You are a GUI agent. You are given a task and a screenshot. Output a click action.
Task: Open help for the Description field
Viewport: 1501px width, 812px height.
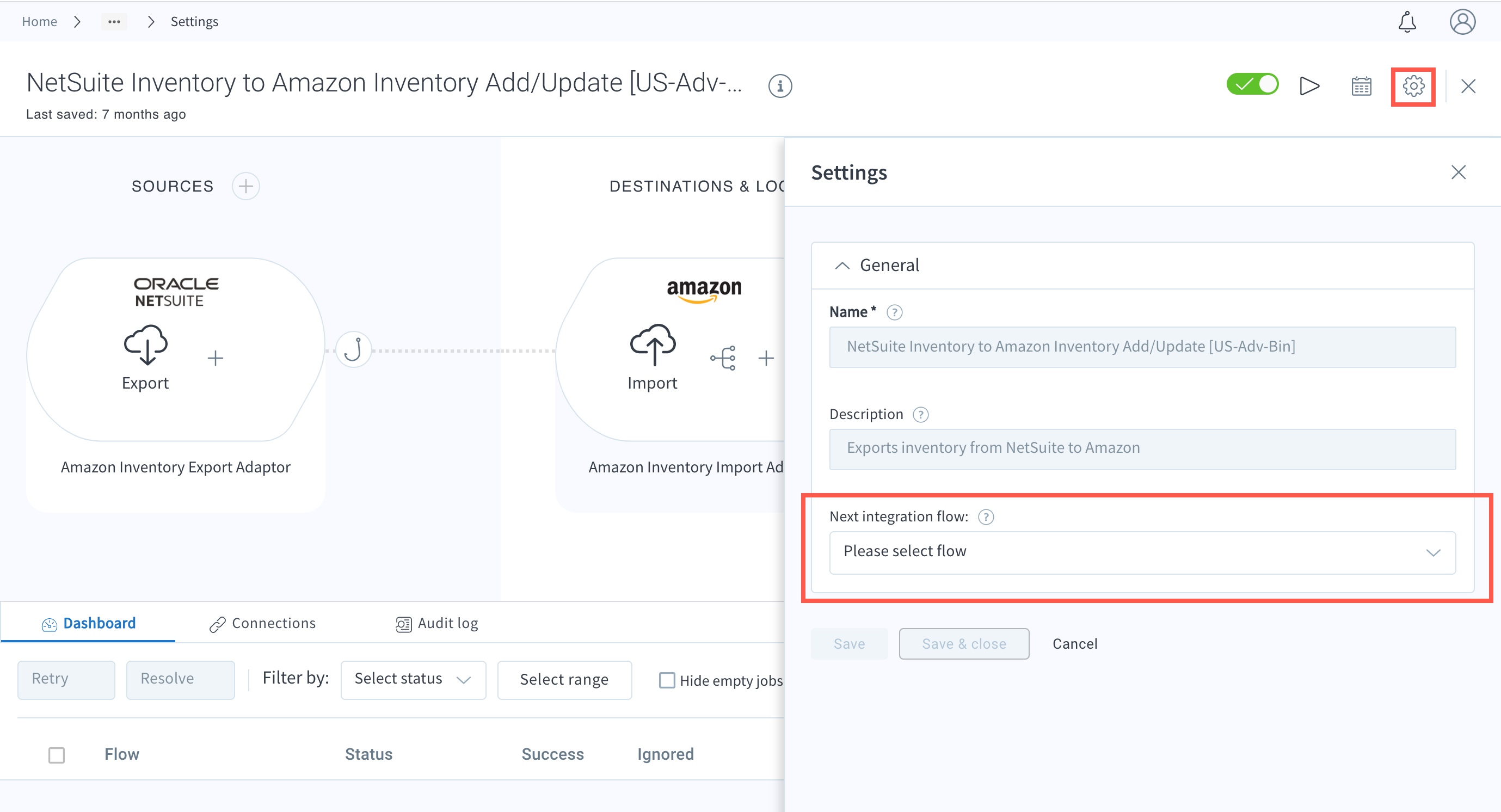920,415
